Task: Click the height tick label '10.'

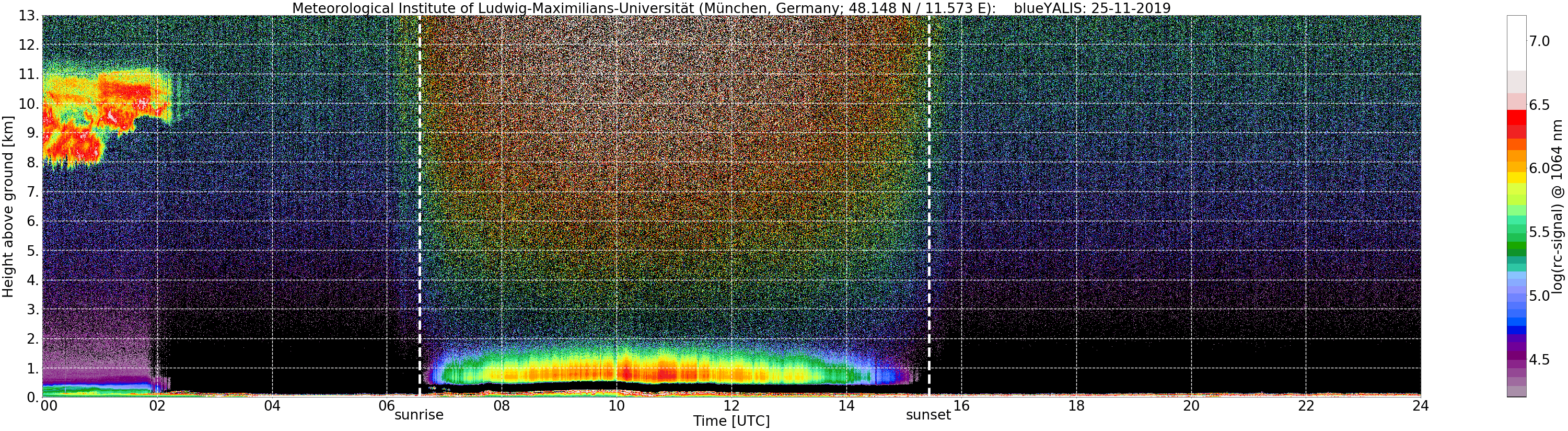Action: pos(29,104)
